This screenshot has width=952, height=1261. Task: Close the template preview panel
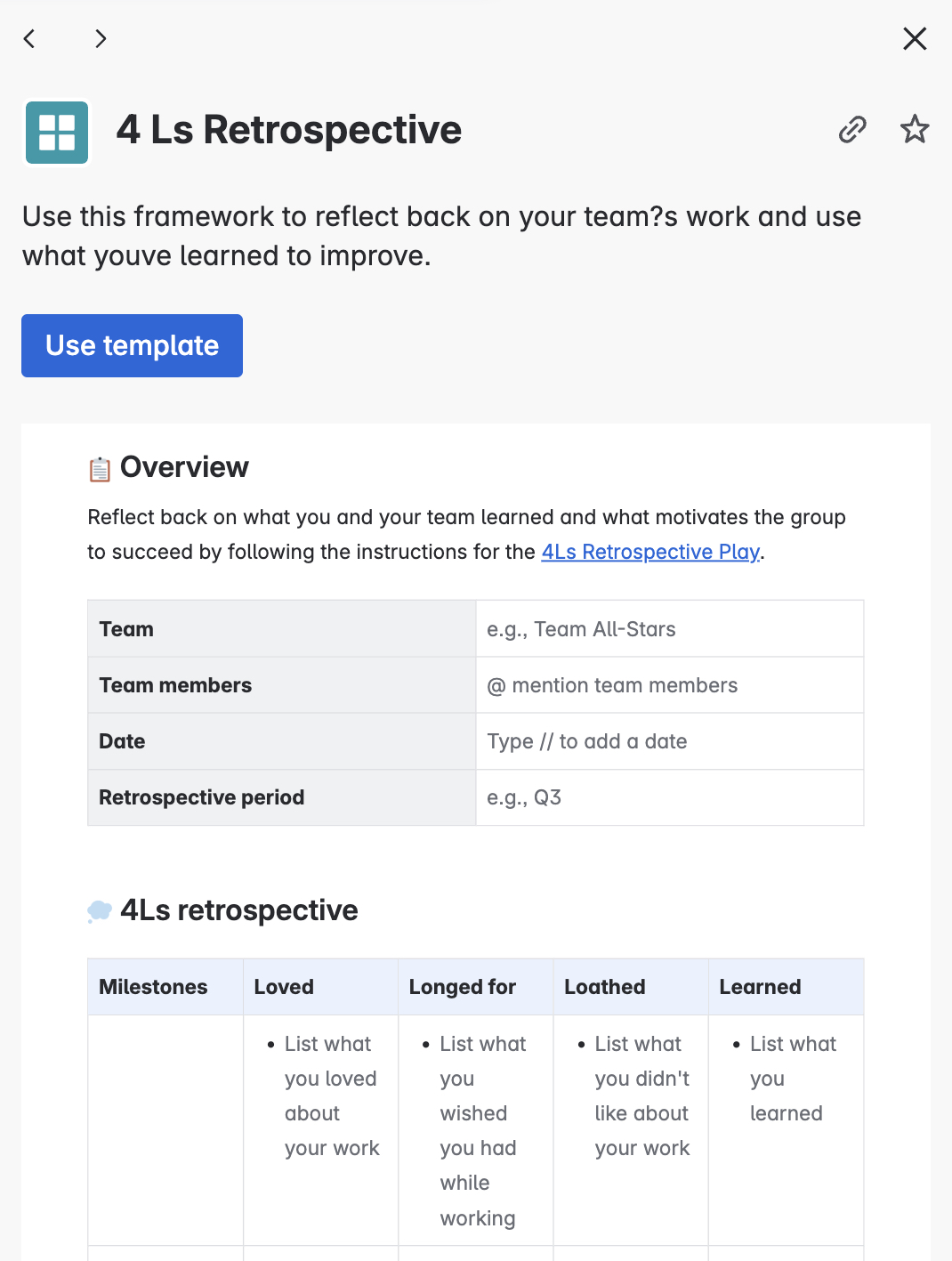click(x=915, y=38)
